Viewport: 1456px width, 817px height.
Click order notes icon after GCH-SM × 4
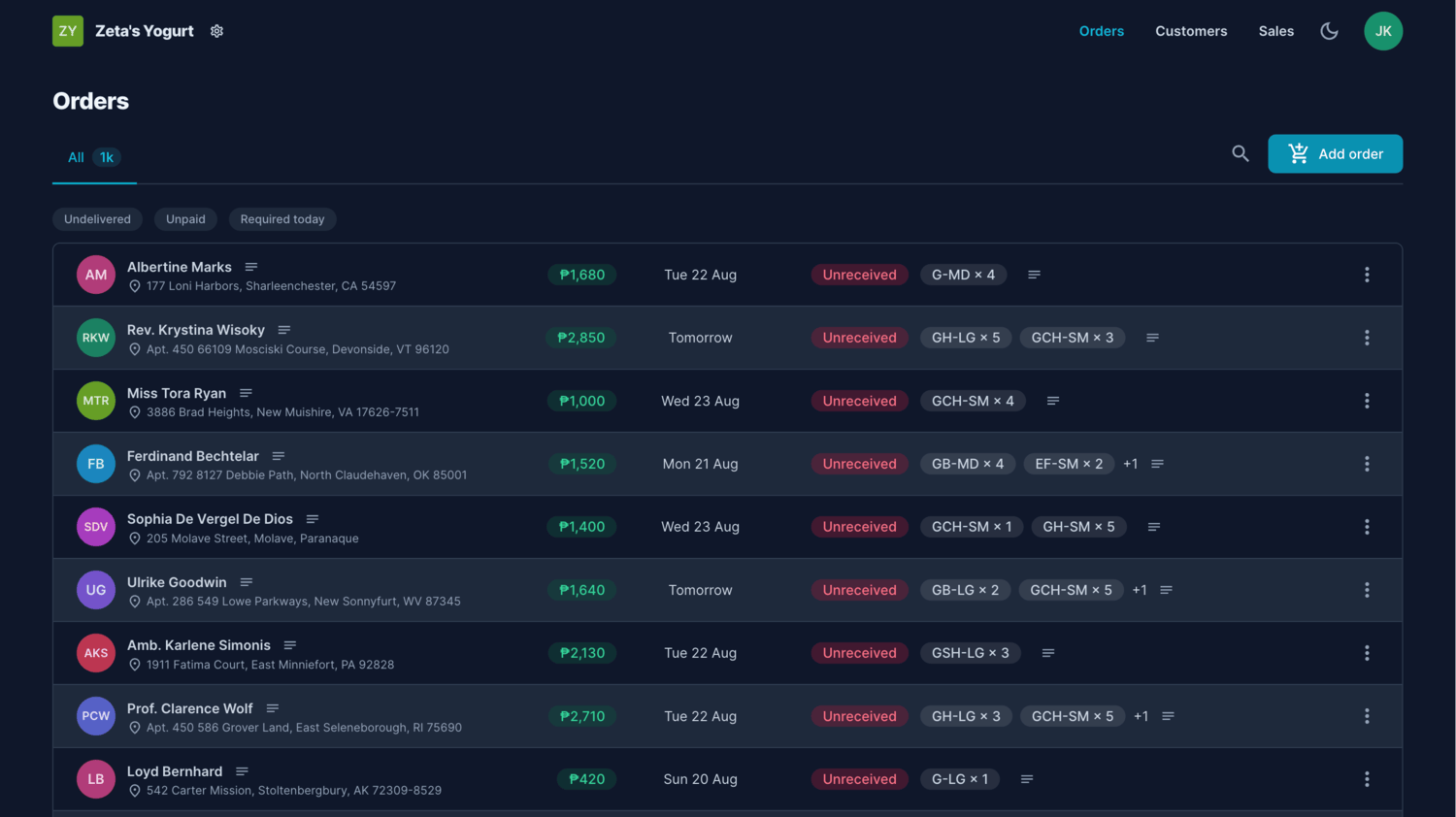(1053, 401)
